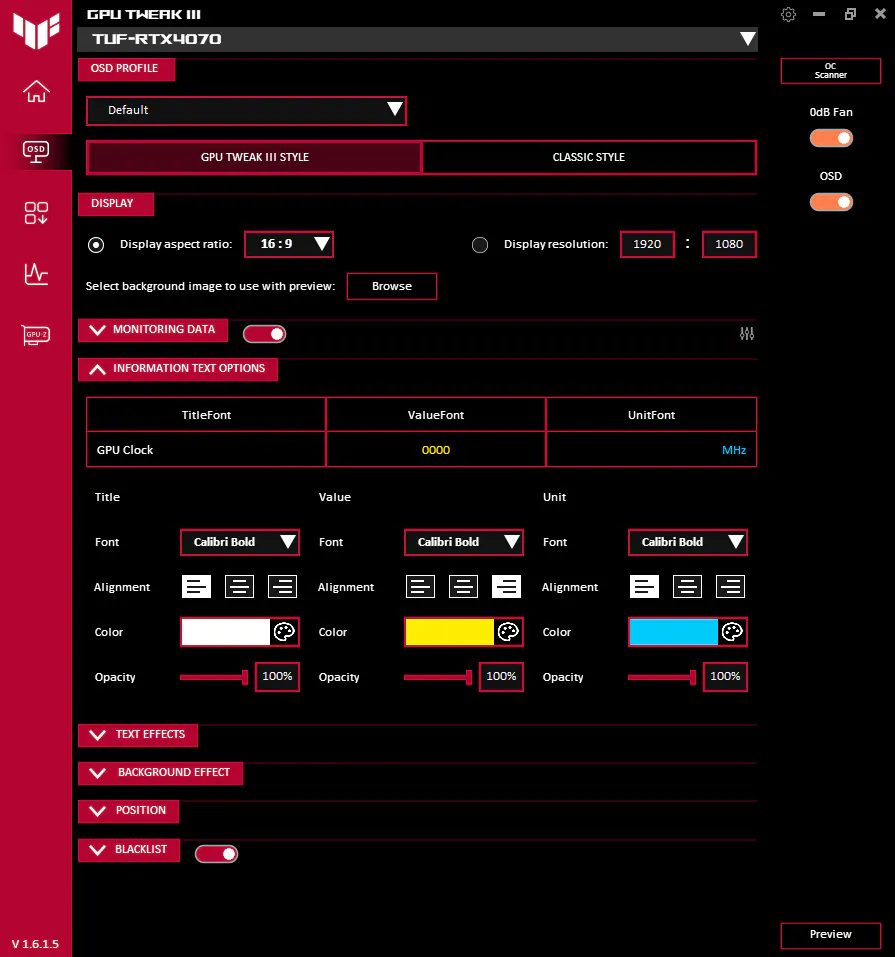
Task: Click the Preview button
Action: point(831,935)
